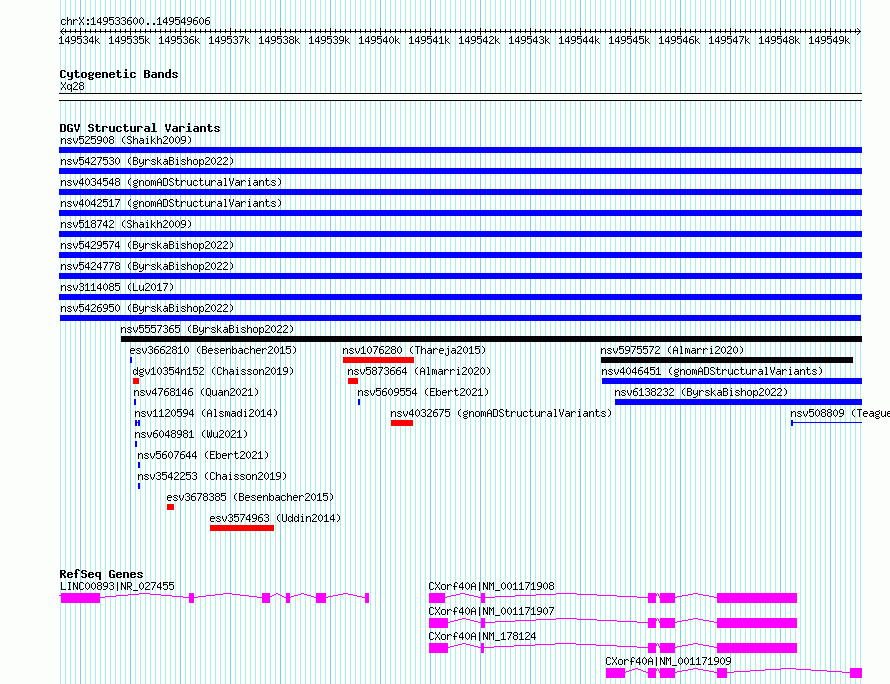Click CXorf40A|NM_178124 transcript label
Screen dimensions: 890x684
tap(482, 636)
